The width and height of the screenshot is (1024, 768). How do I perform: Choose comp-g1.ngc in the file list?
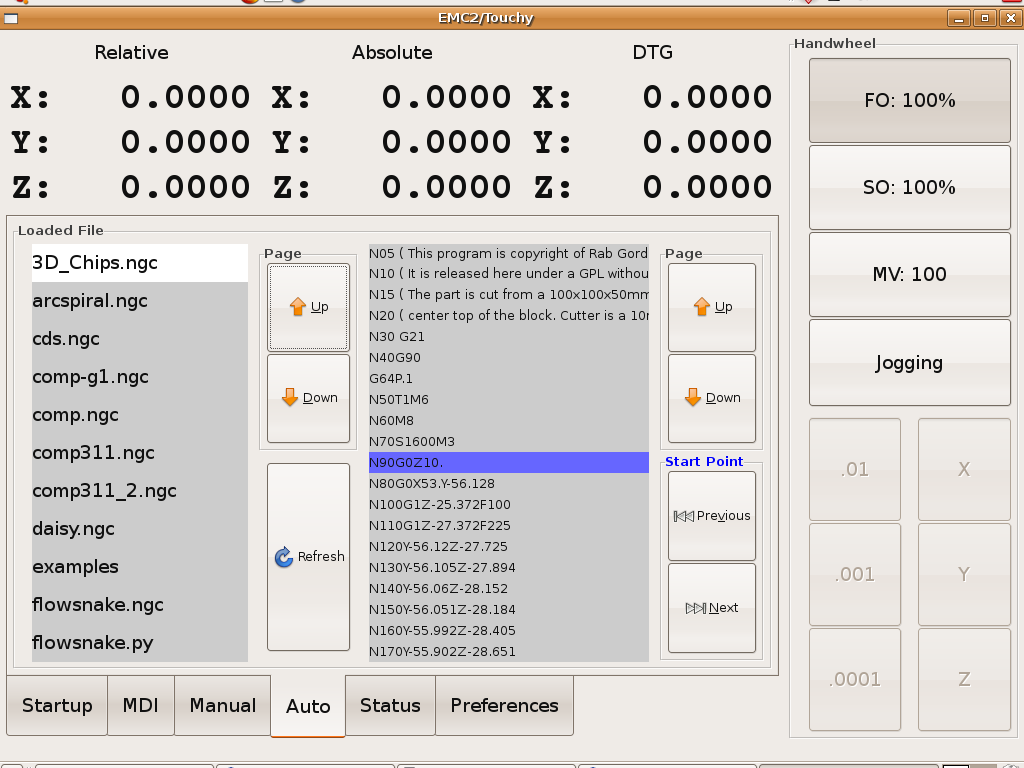coord(140,377)
